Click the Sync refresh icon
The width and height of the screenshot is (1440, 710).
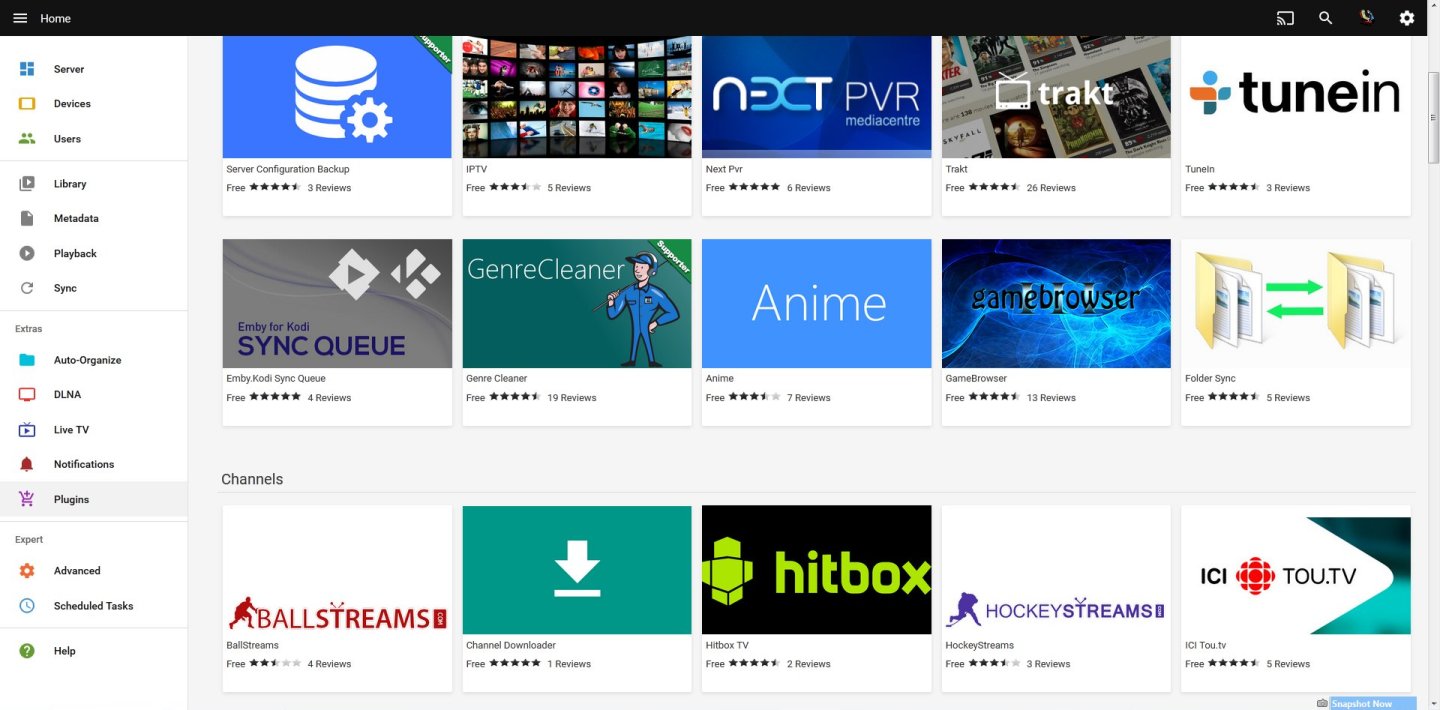(27, 288)
